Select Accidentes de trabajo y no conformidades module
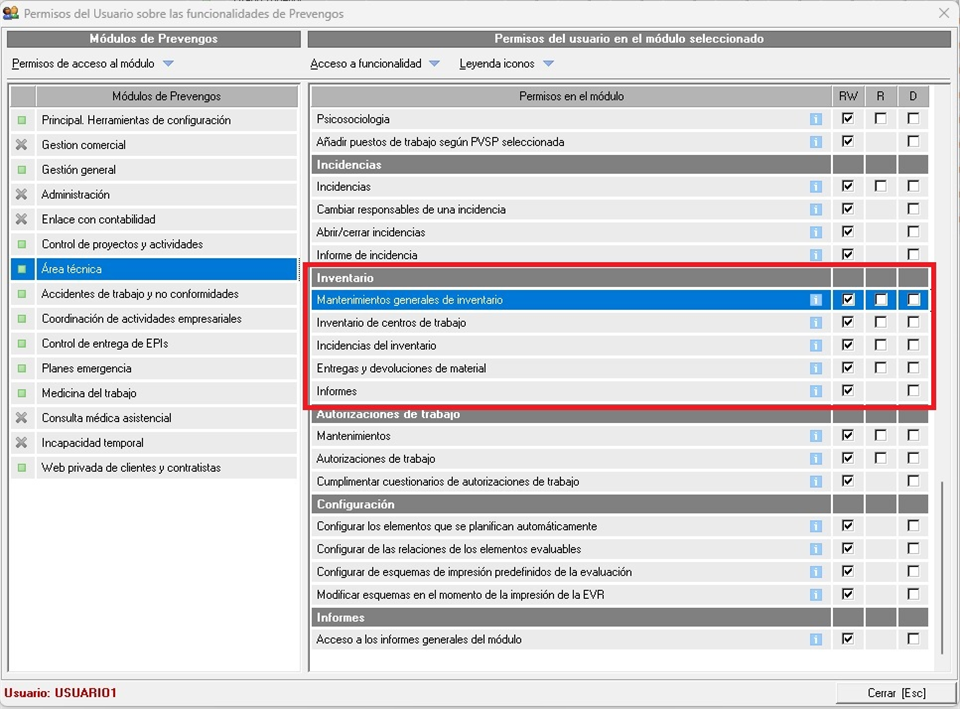Viewport: 960px width, 709px height. (x=139, y=294)
